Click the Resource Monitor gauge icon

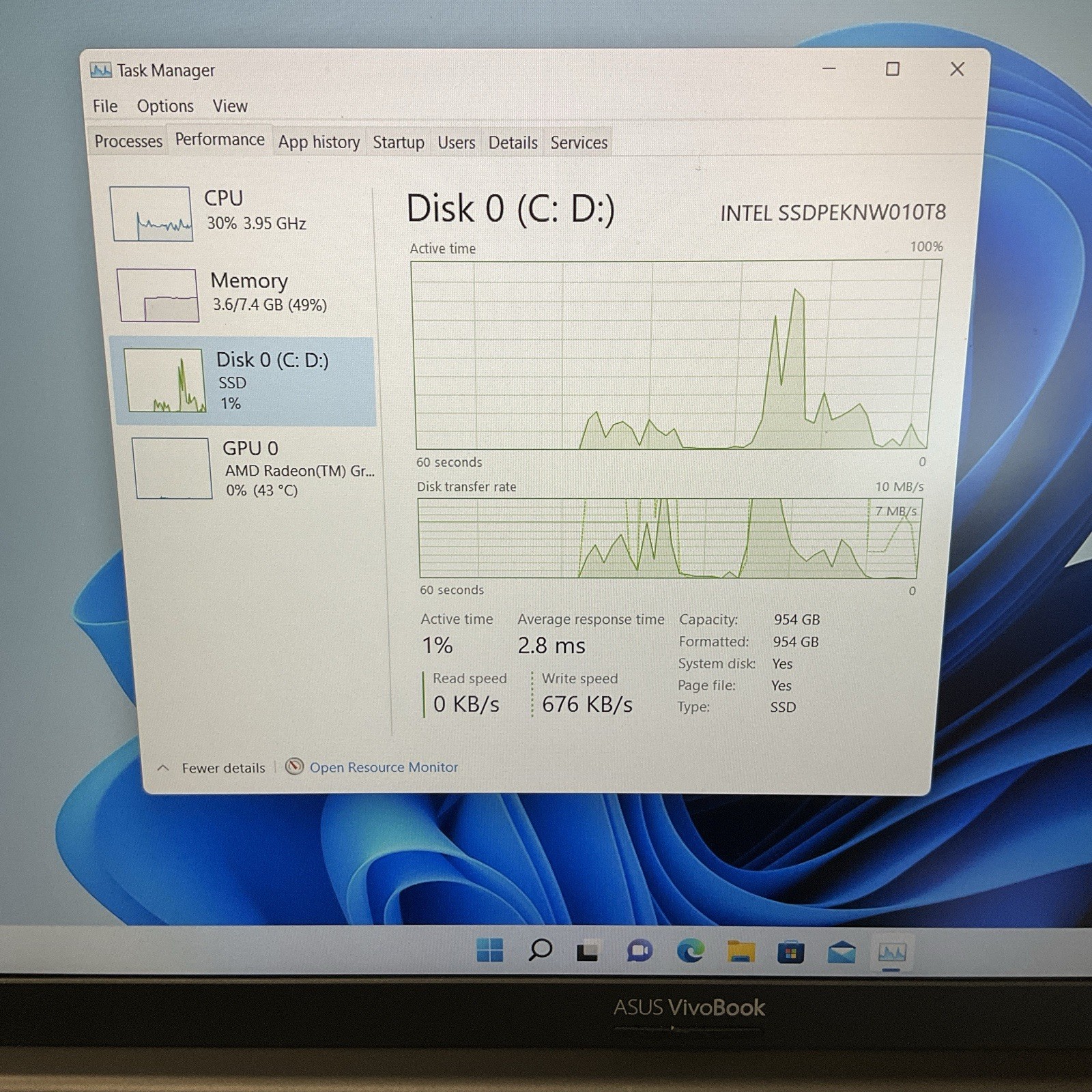click(294, 766)
